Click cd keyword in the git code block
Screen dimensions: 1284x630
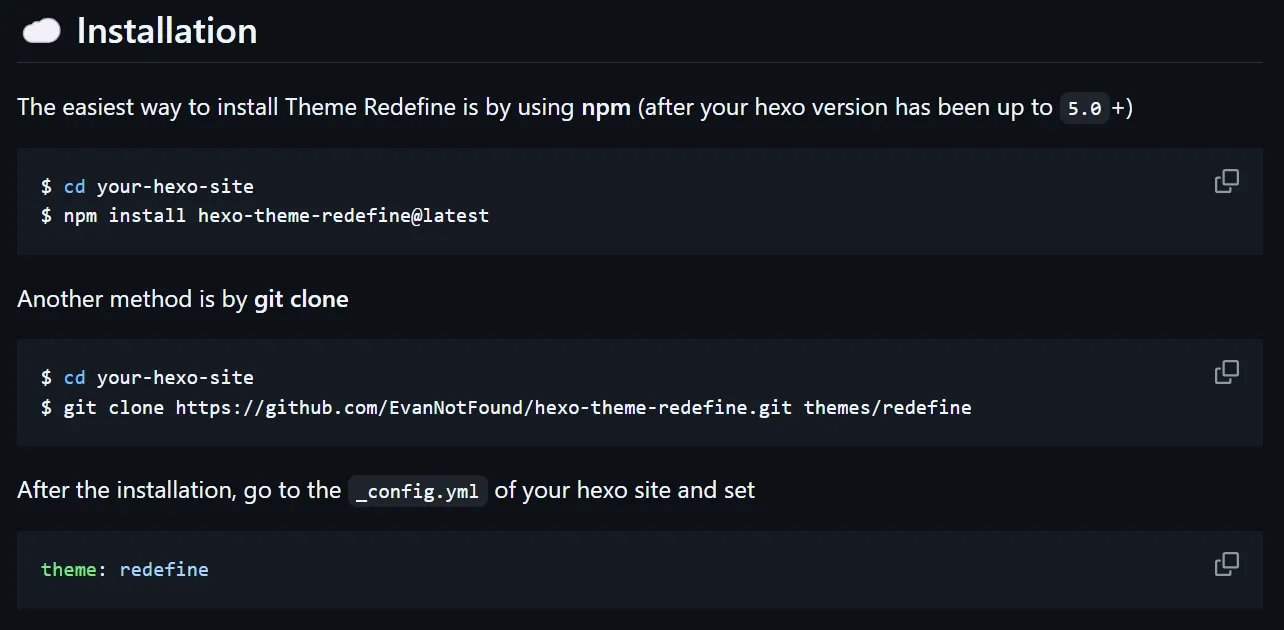click(x=75, y=377)
